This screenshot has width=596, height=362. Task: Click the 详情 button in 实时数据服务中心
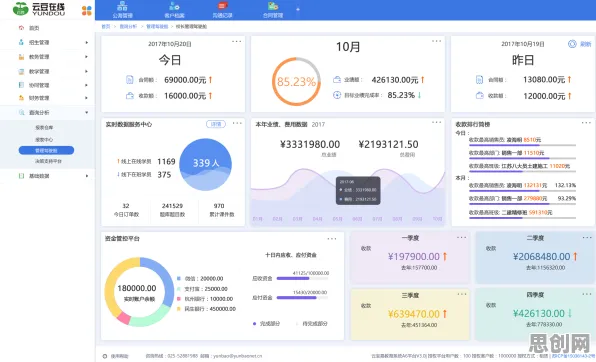pyautogui.click(x=216, y=124)
